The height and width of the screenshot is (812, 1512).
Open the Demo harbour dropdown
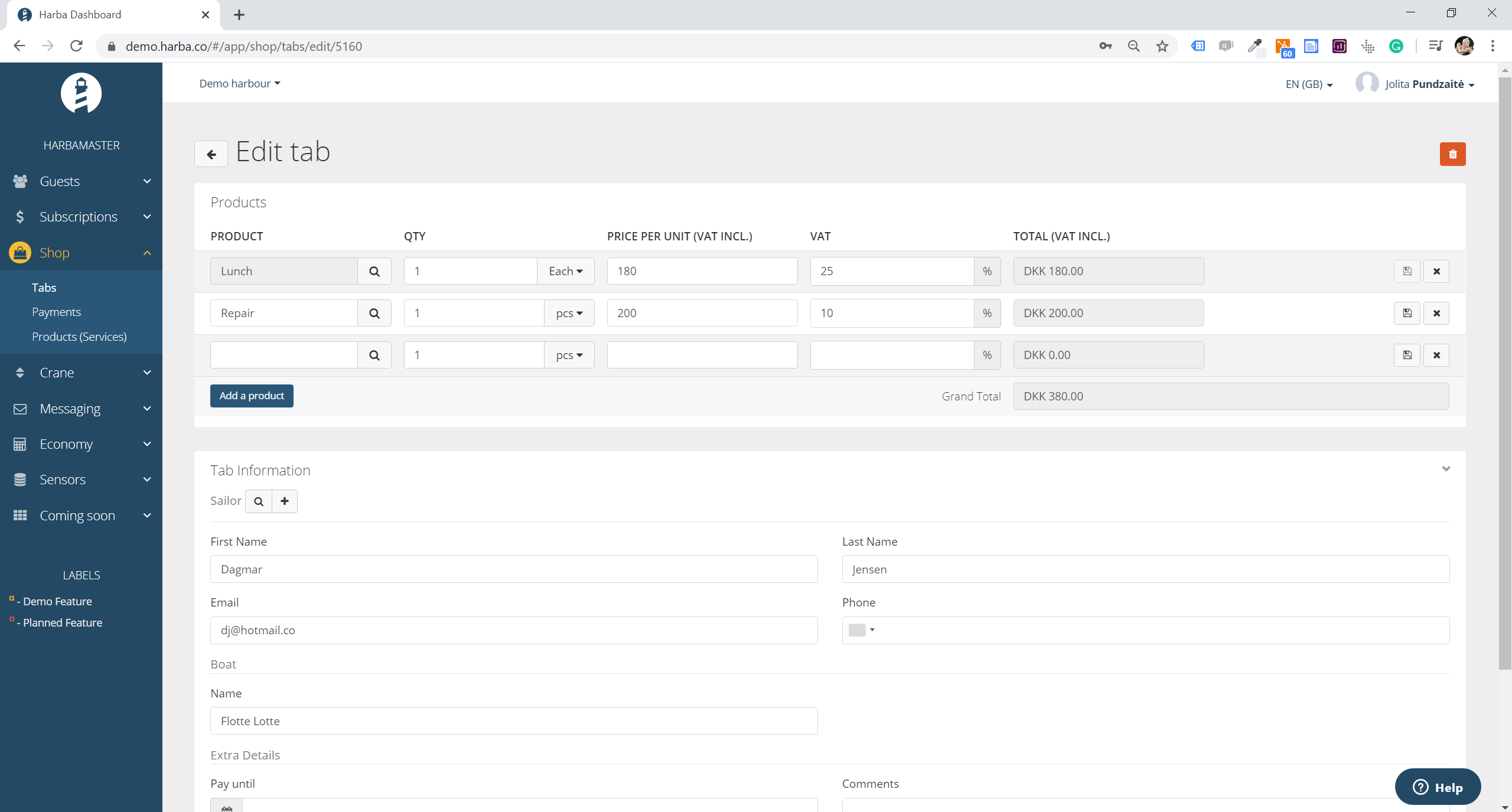pos(239,83)
